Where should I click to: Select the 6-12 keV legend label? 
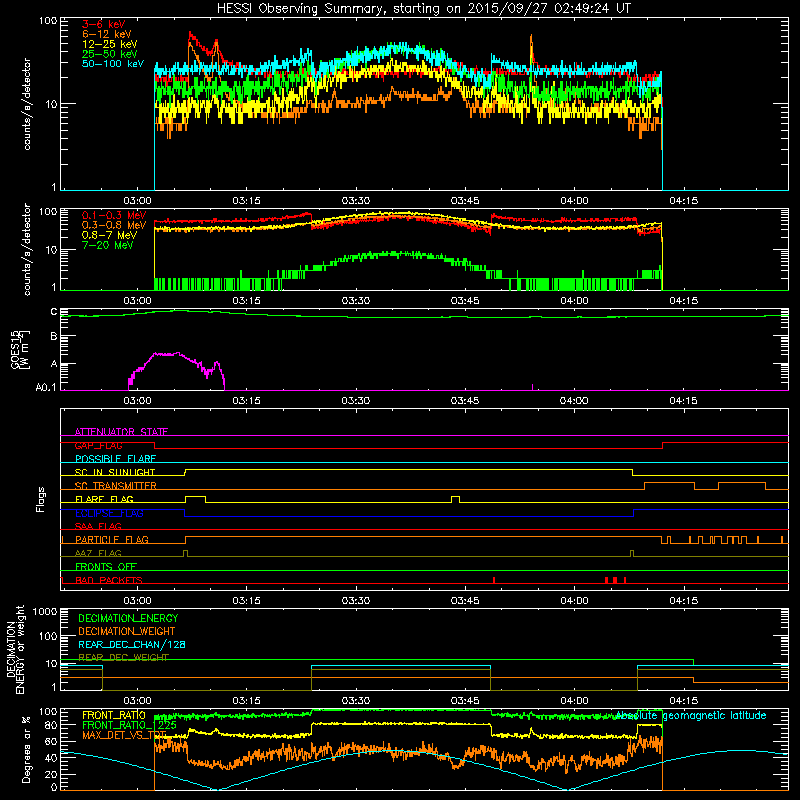pos(106,34)
